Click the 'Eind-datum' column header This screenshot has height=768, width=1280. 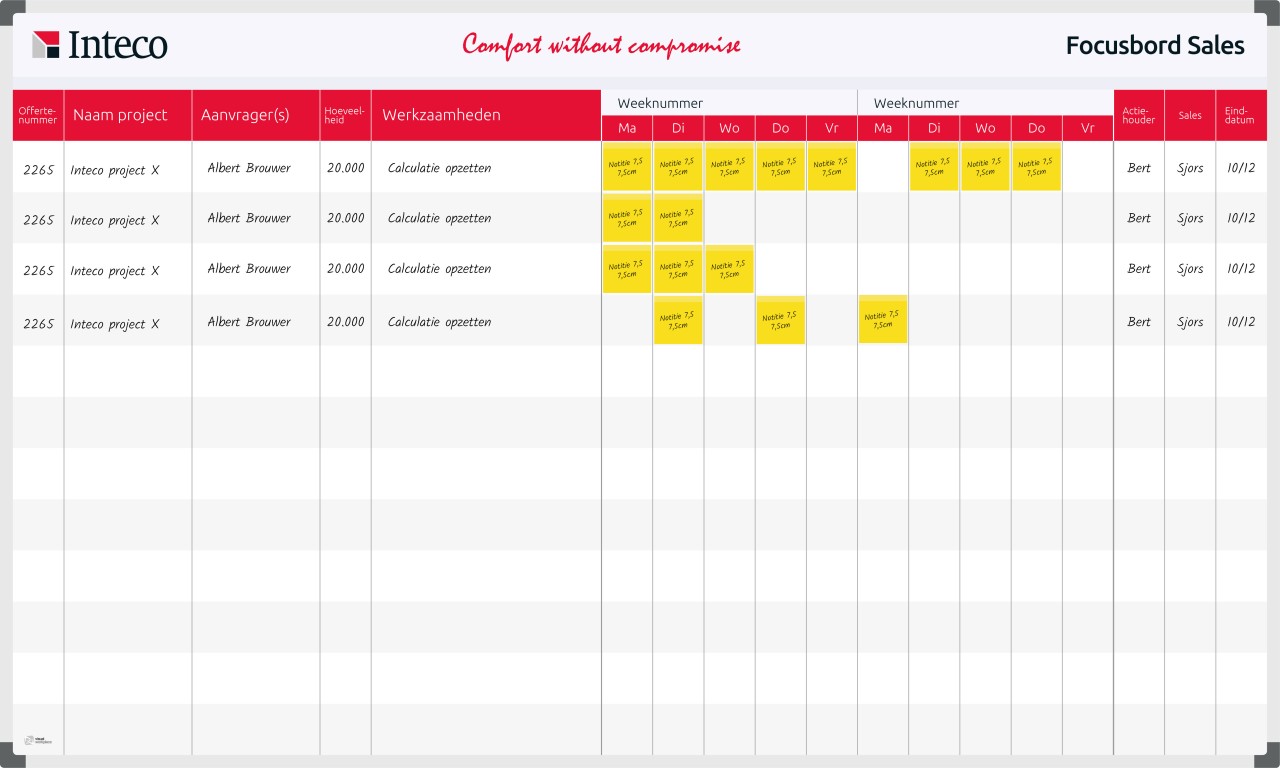click(1240, 115)
